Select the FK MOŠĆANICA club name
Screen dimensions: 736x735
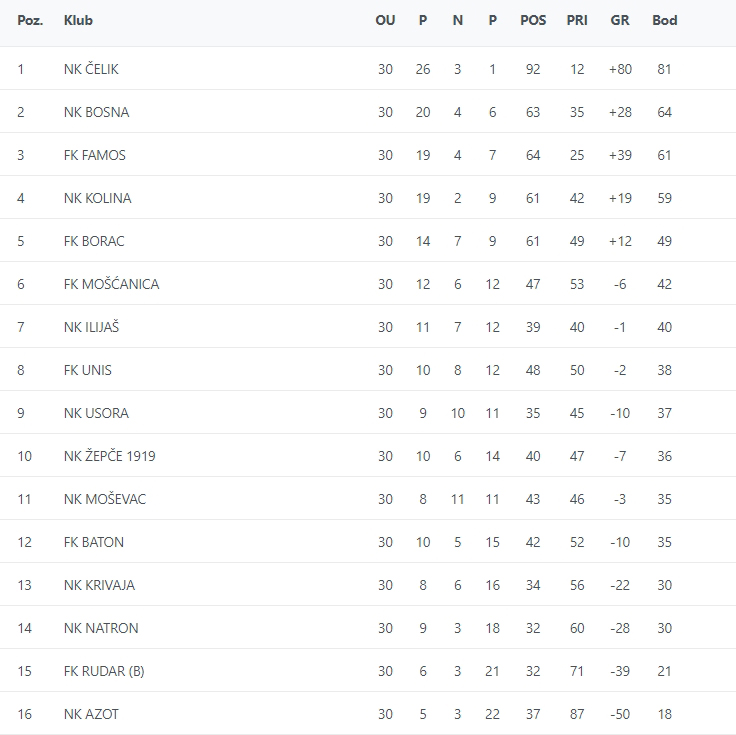pyautogui.click(x=111, y=284)
